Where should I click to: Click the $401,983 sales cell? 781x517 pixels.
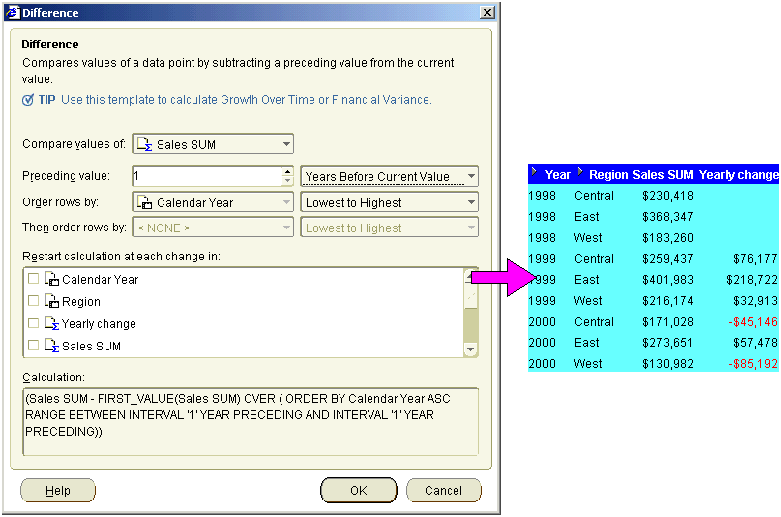(x=667, y=280)
